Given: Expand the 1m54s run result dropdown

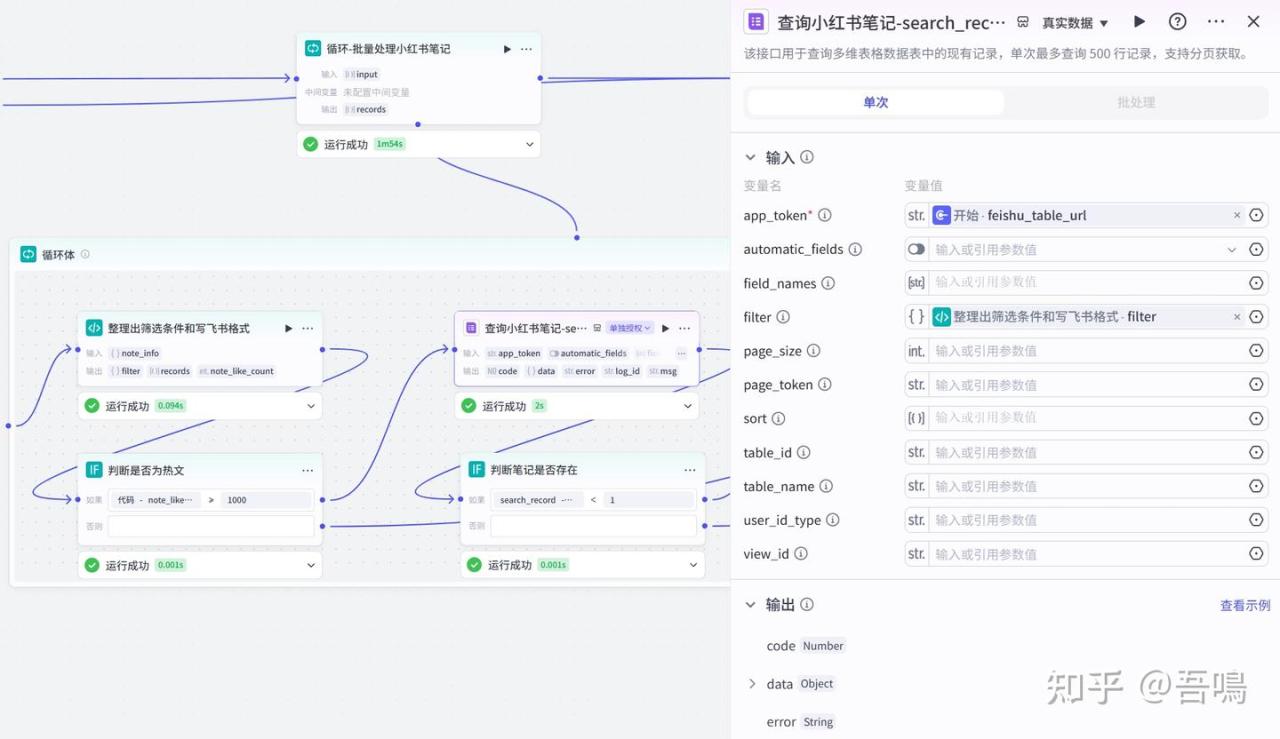Looking at the screenshot, I should click(x=529, y=145).
